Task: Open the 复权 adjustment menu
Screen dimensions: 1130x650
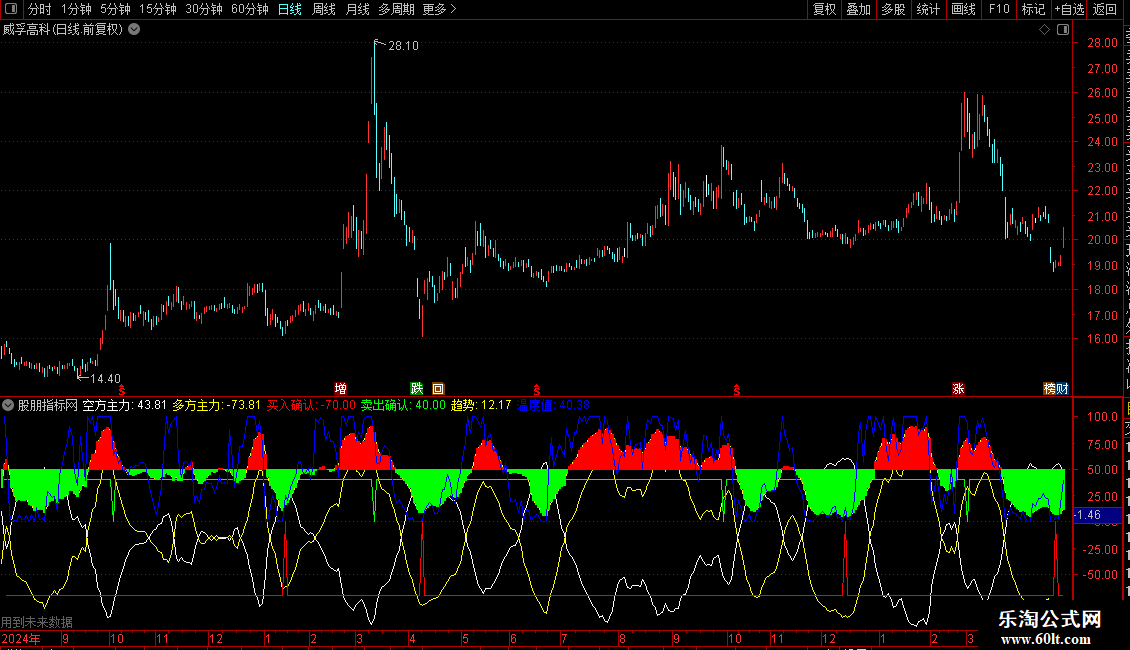Action: click(x=824, y=9)
